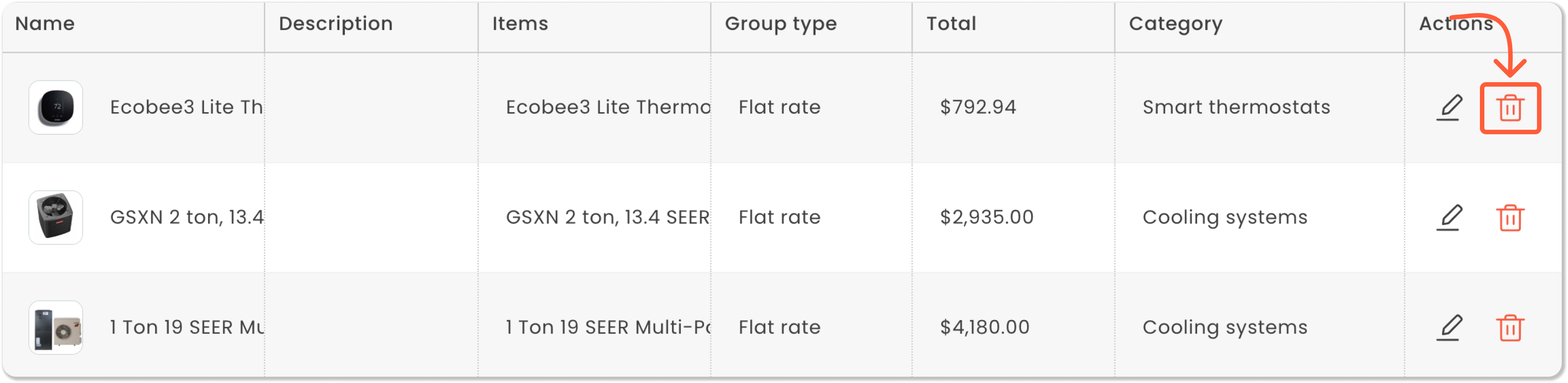
Task: Sort by the Total column header
Action: click(x=951, y=24)
